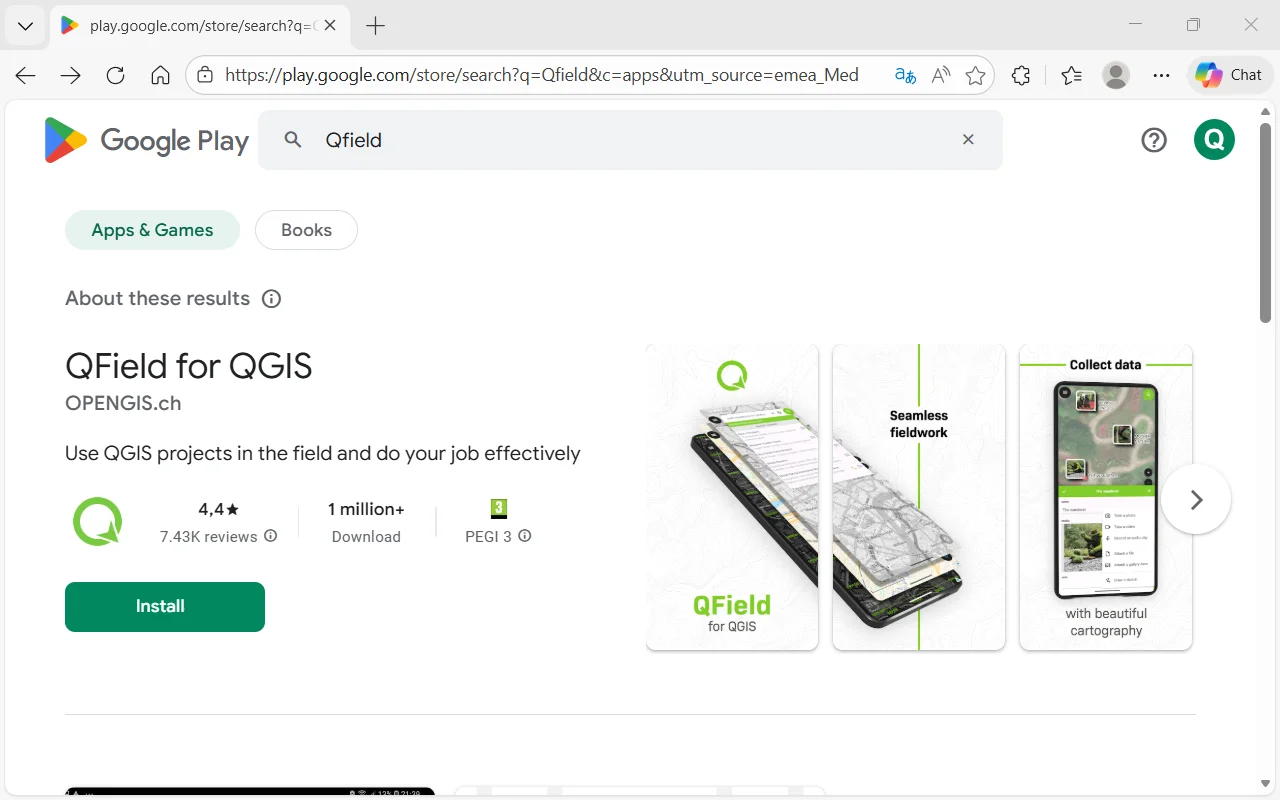The height and width of the screenshot is (800, 1280).
Task: Select the Apps & Games filter chip
Action: (x=152, y=230)
